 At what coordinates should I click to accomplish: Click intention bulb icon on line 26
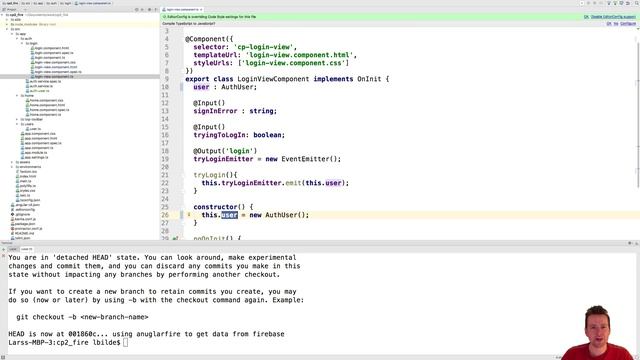point(189,215)
